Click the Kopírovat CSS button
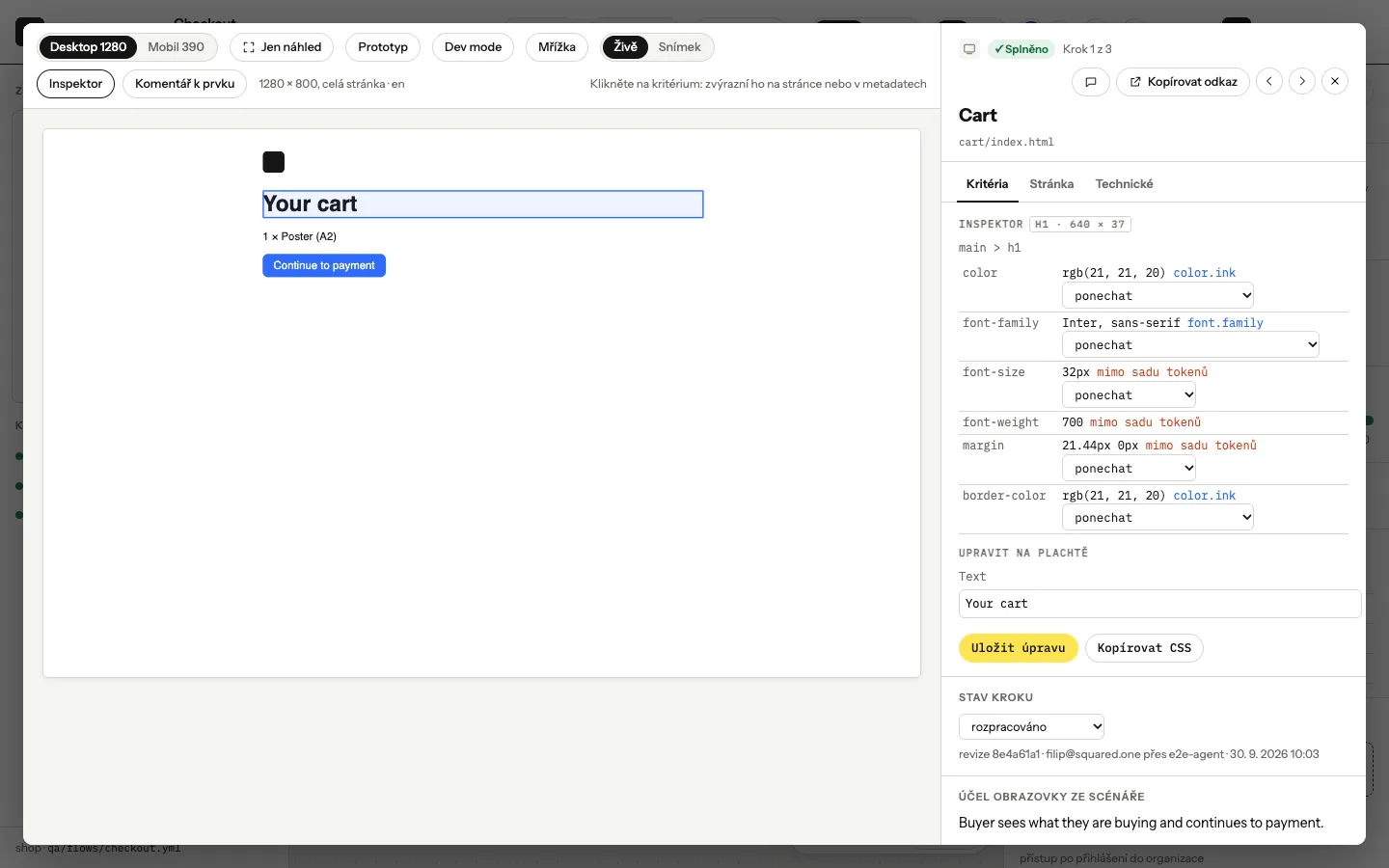Image resolution: width=1389 pixels, height=868 pixels. 1144,648
